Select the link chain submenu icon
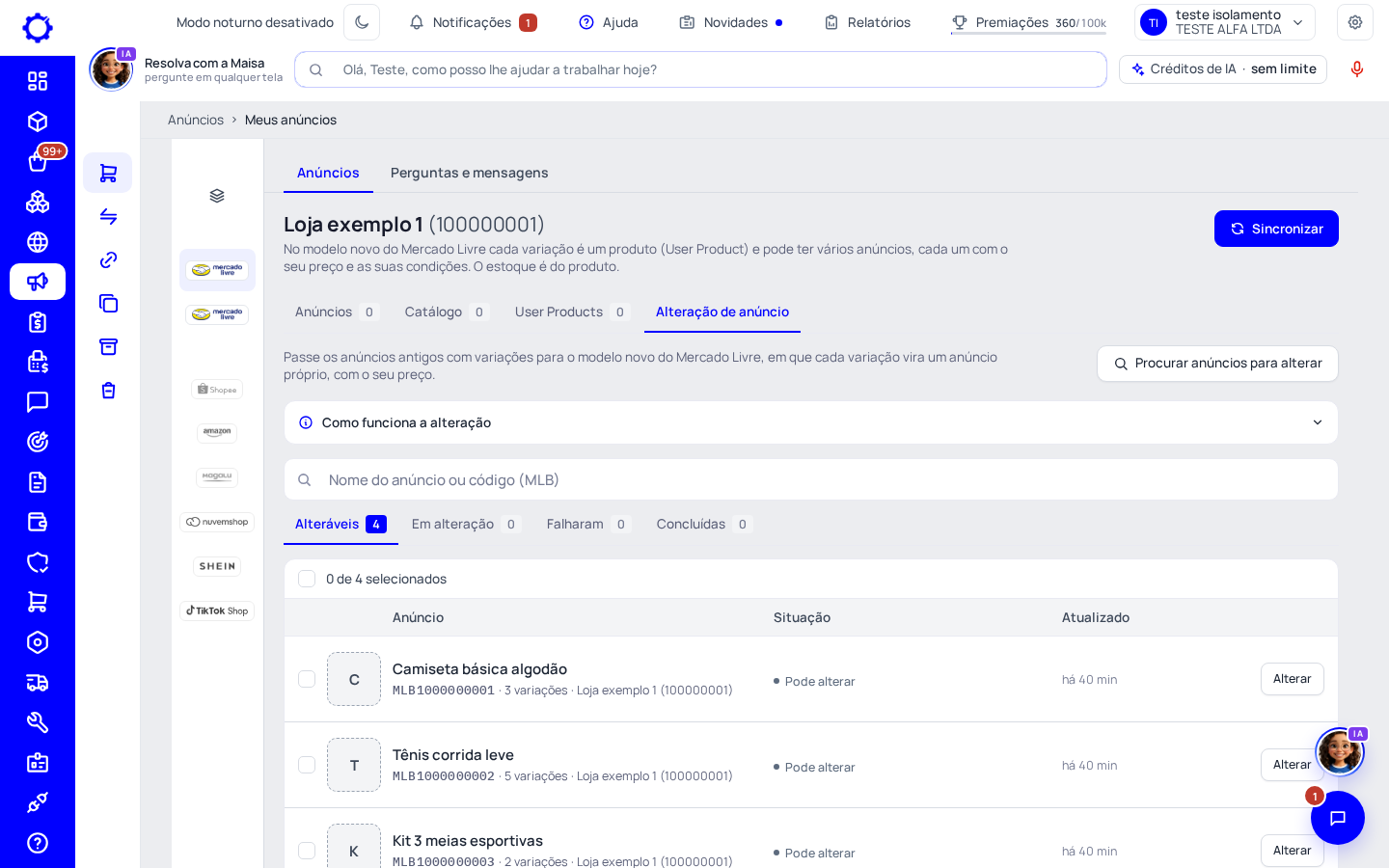 coord(108,259)
